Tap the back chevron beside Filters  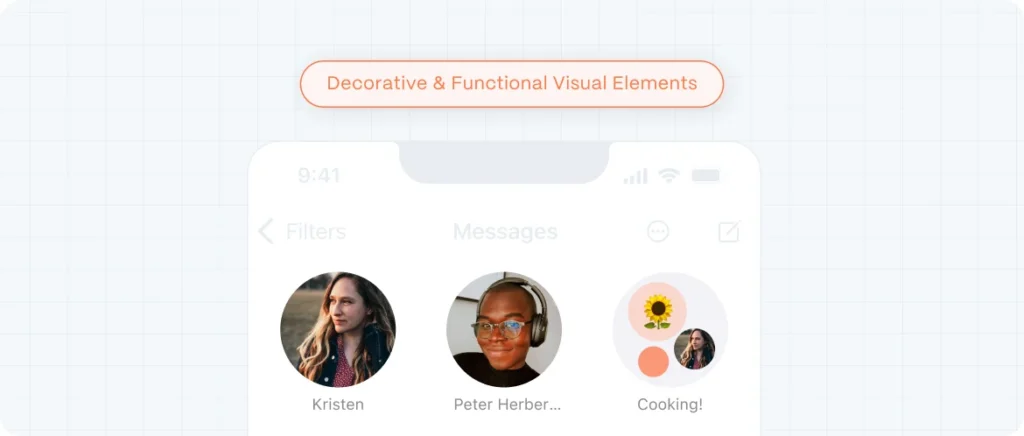point(265,231)
